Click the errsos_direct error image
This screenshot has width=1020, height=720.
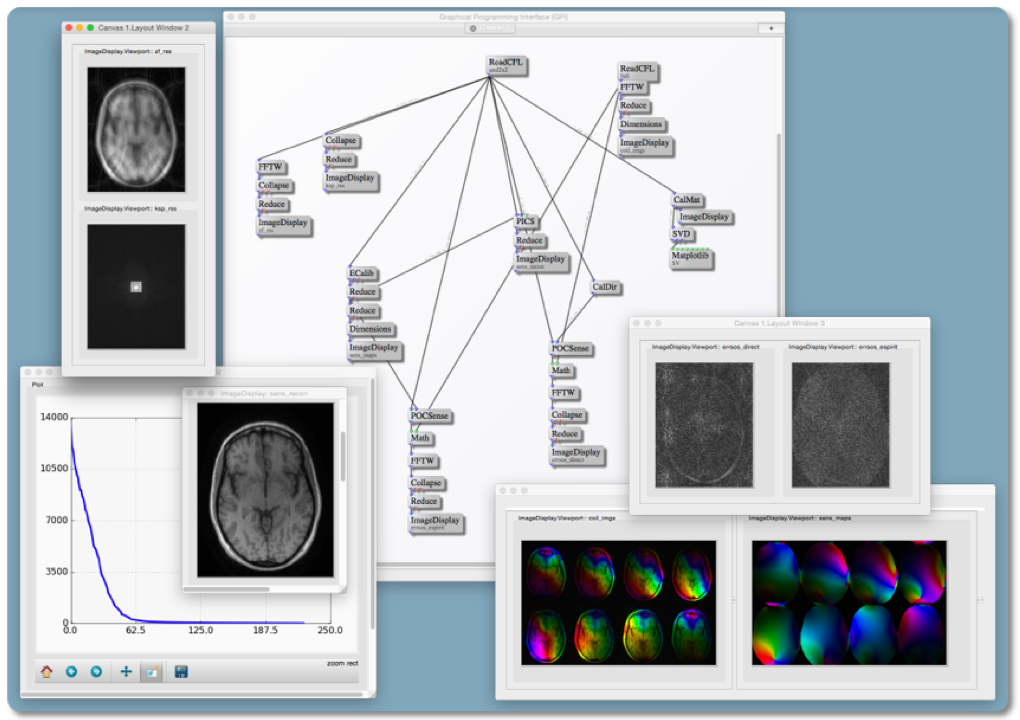[x=703, y=424]
